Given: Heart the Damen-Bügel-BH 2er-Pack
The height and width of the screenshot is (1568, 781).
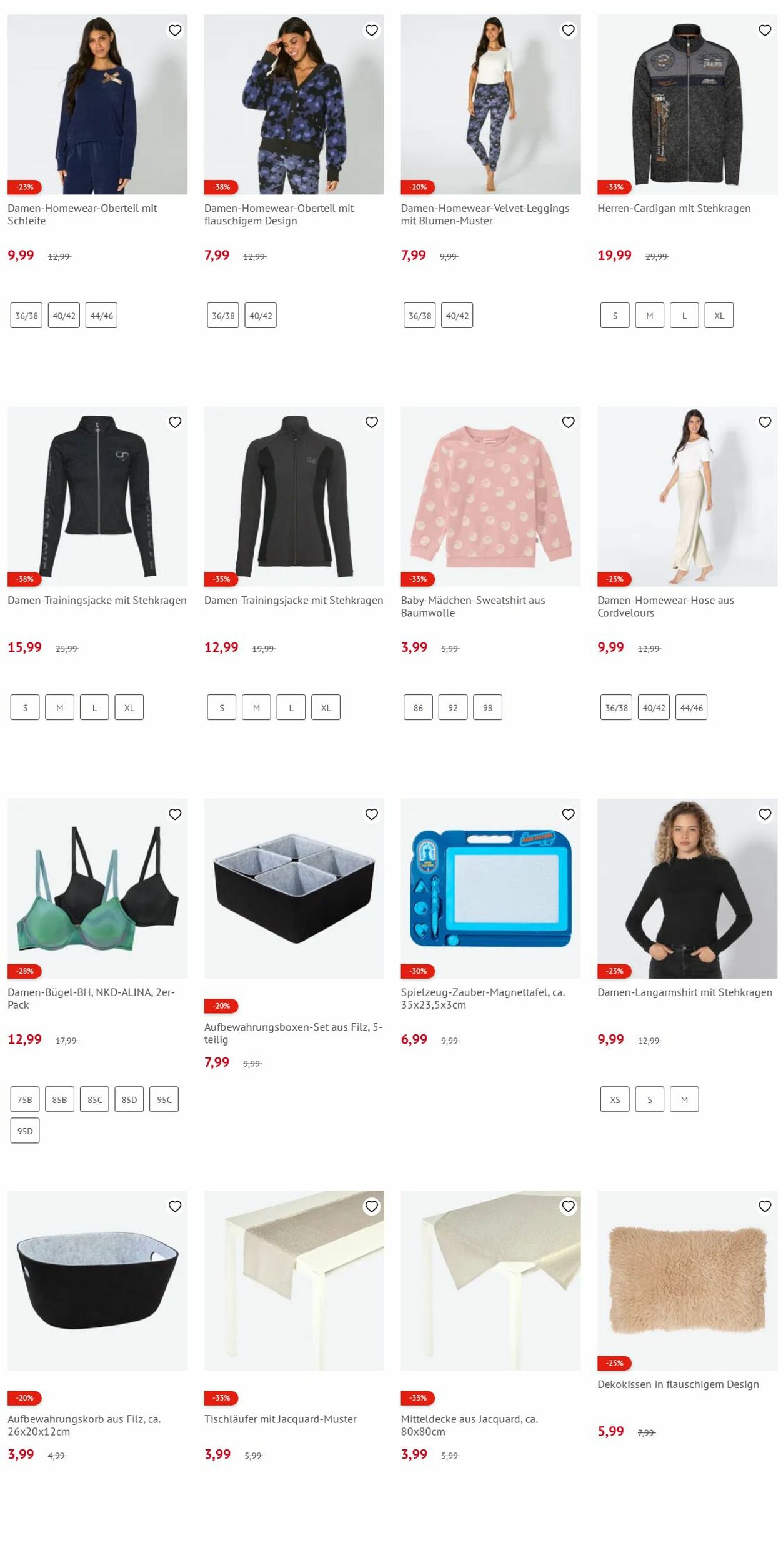Looking at the screenshot, I should (x=175, y=814).
